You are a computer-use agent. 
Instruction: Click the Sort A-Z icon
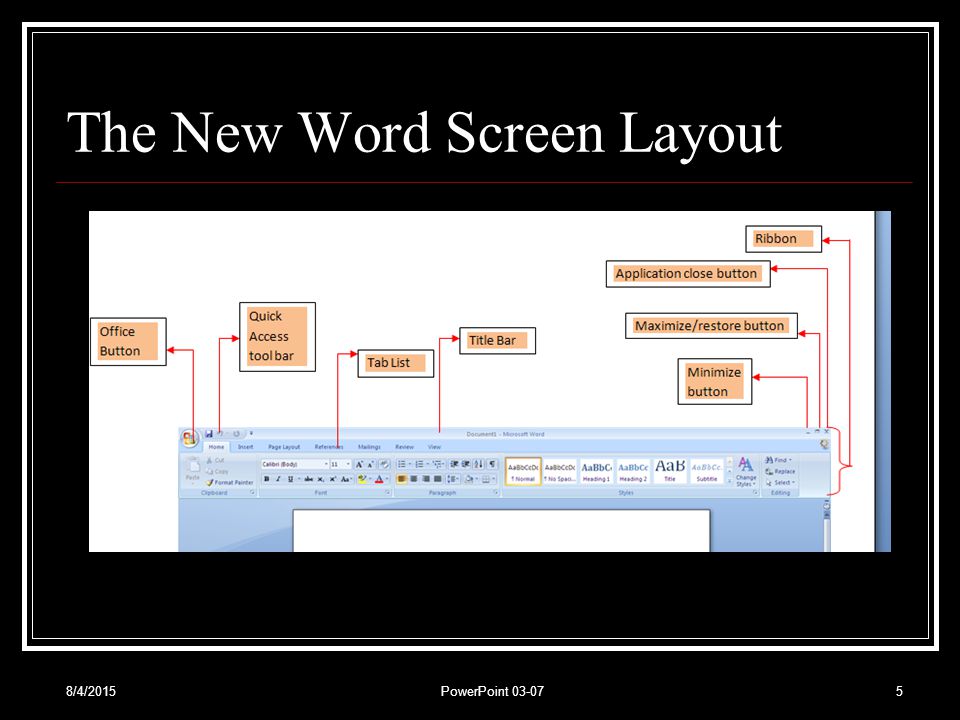(x=479, y=464)
